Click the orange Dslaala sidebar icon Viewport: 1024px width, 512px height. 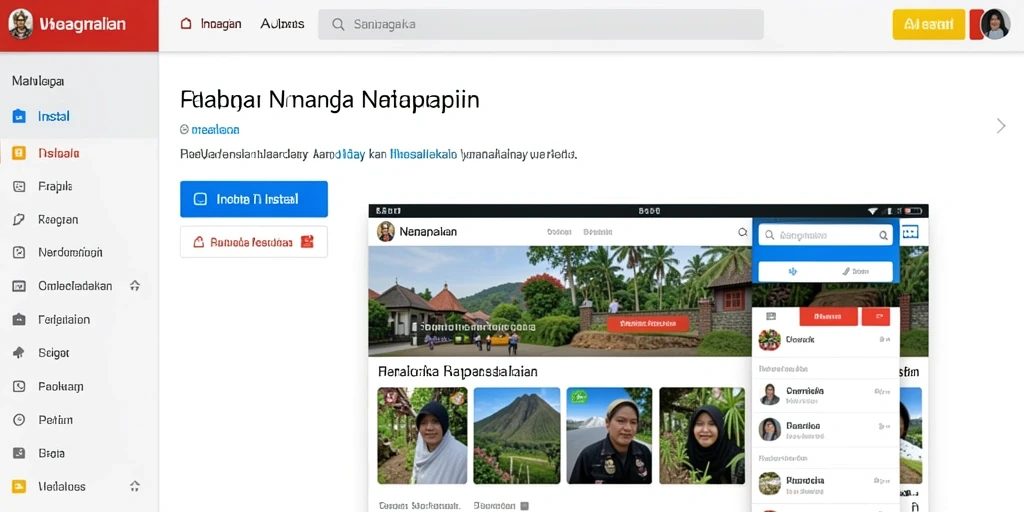(19, 153)
